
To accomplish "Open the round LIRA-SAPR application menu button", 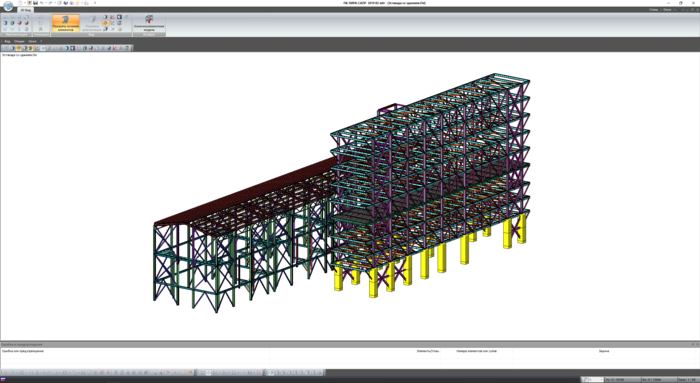I will coord(8,6).
